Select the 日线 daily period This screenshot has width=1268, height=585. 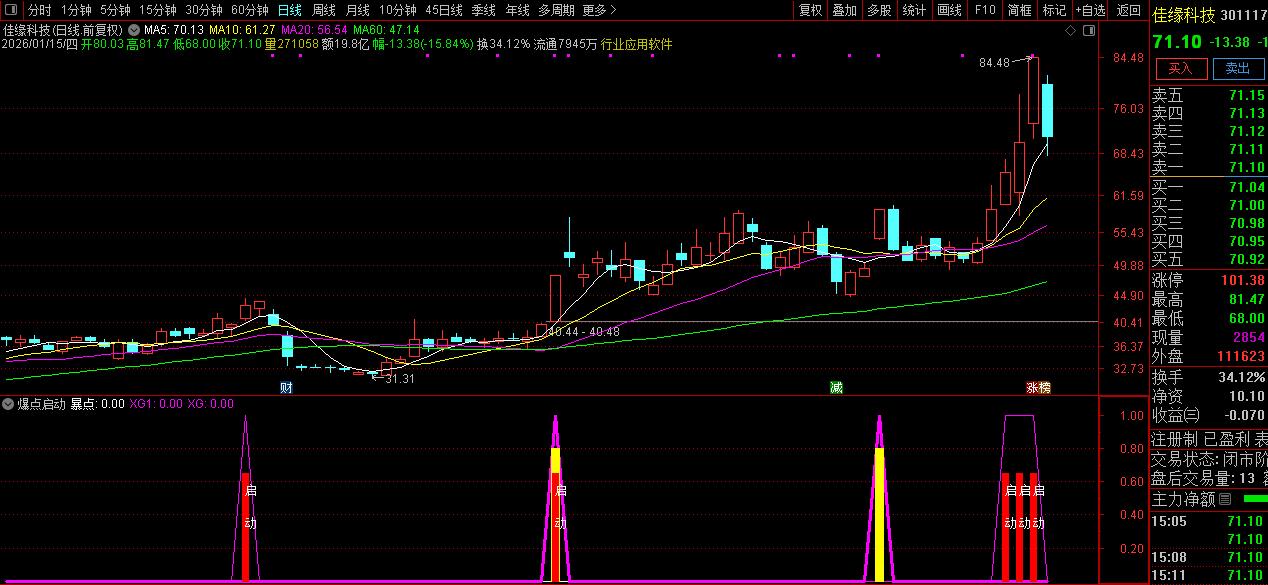tap(289, 10)
